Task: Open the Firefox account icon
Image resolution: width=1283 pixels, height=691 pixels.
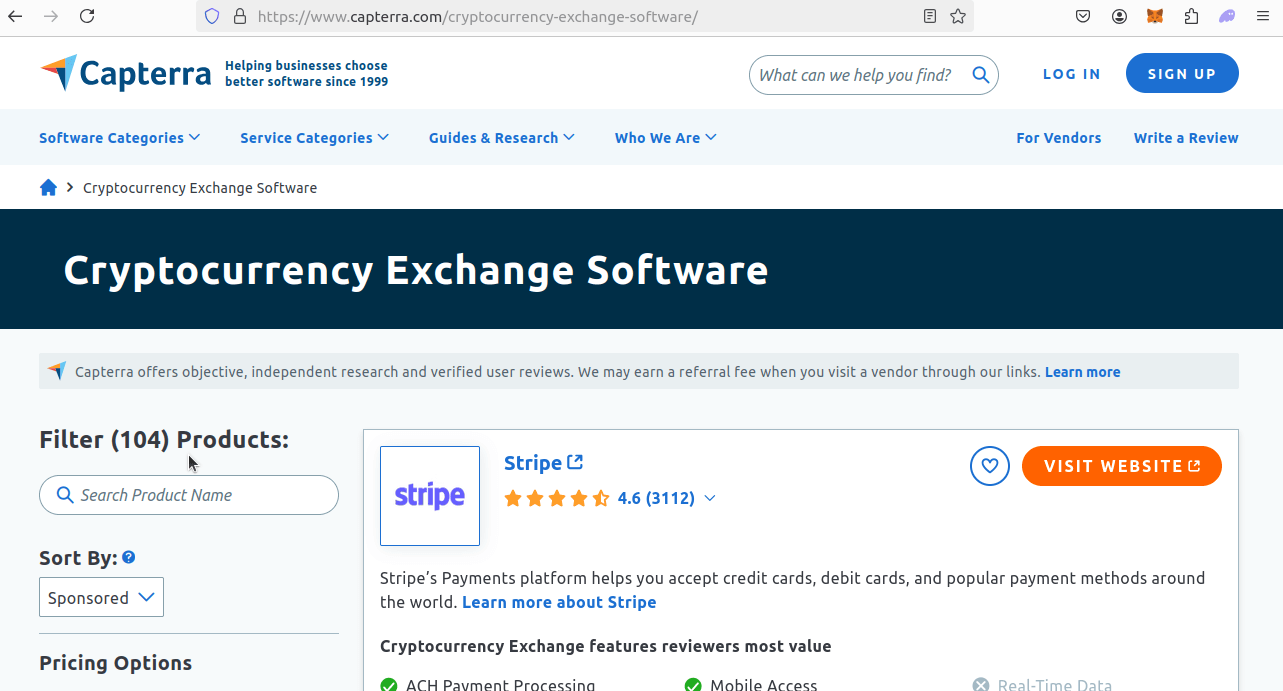Action: tap(1119, 16)
